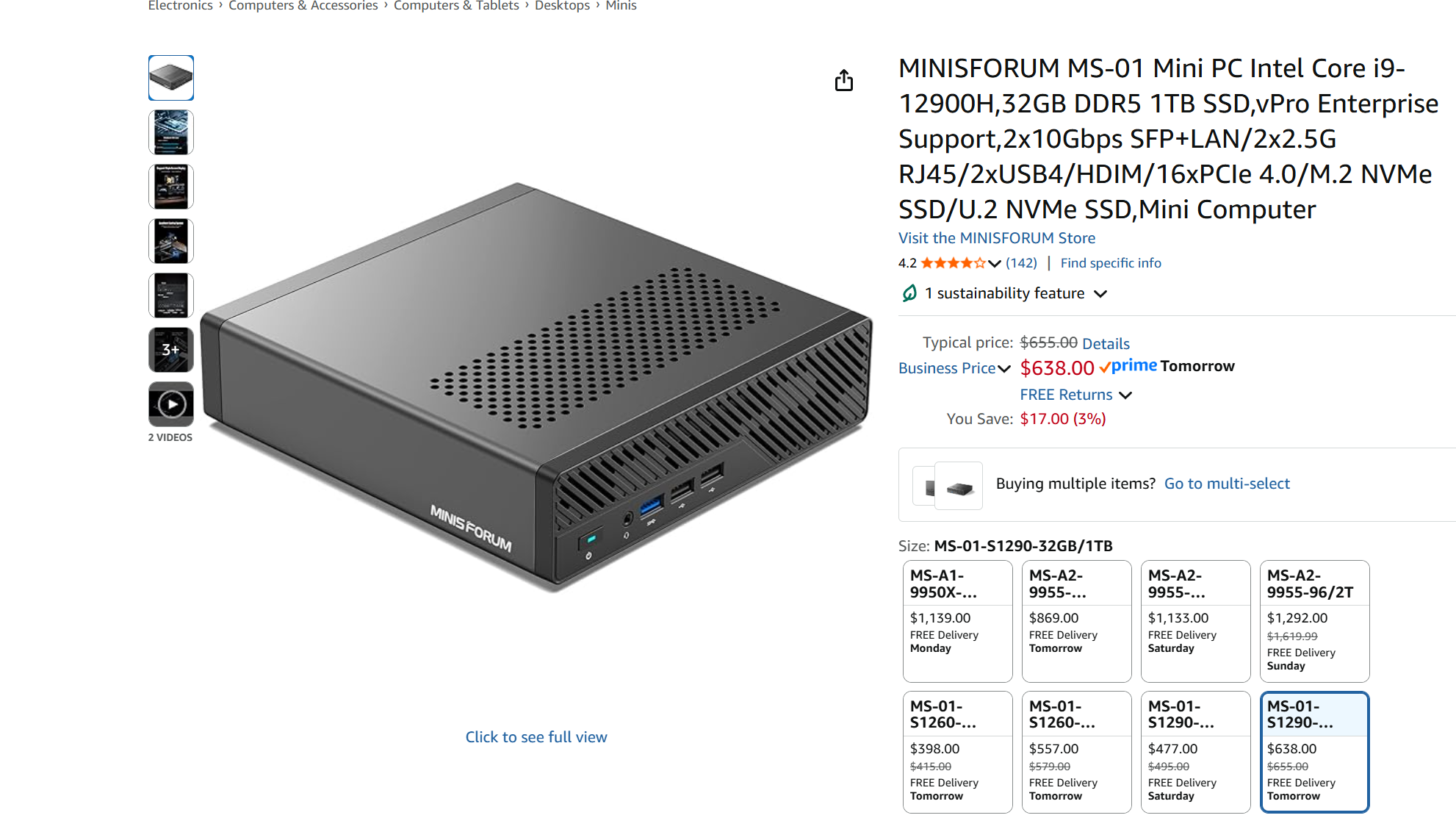Choose the MS-A2-9955-96/2T size option
Screen dimensions: 1456x818
tap(1315, 621)
